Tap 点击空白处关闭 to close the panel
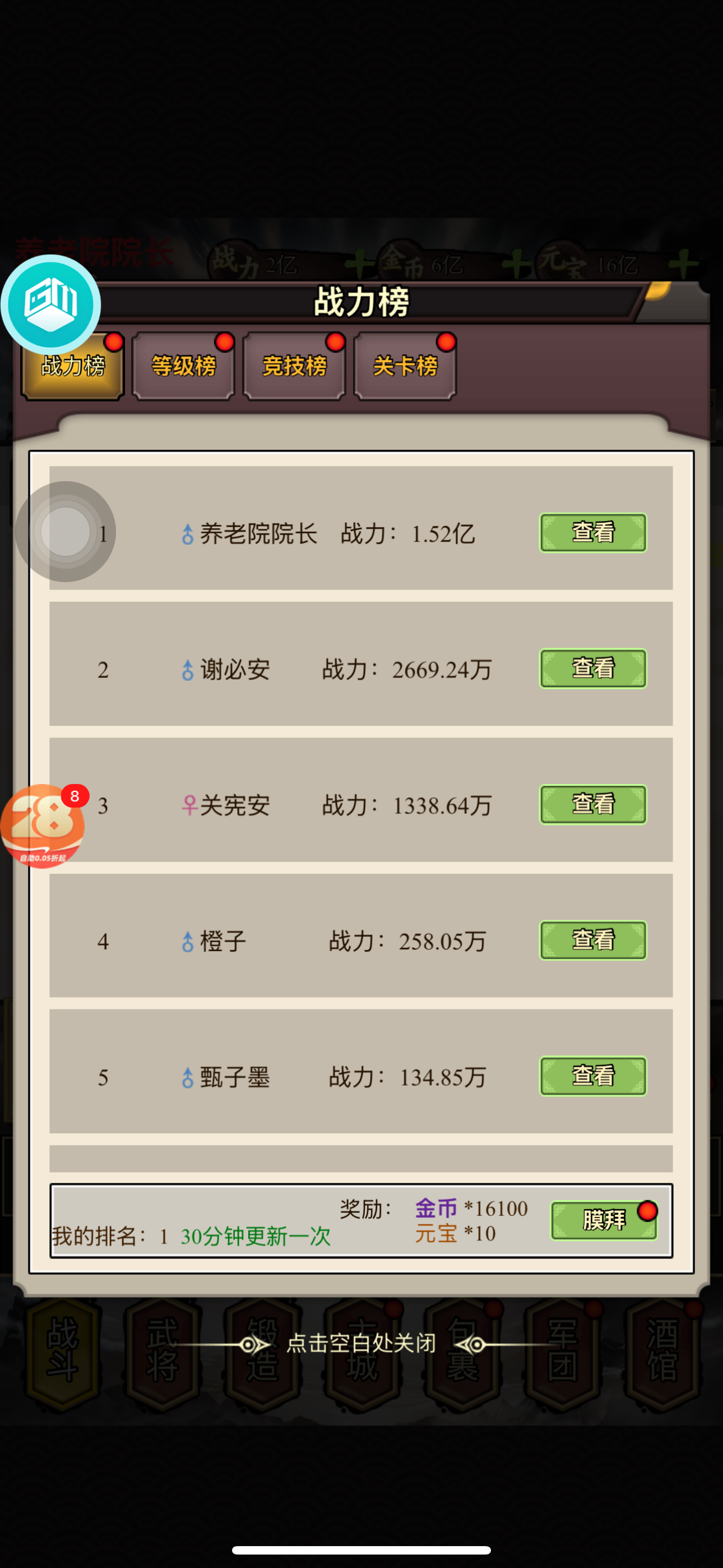The image size is (723, 1568). [361, 1343]
